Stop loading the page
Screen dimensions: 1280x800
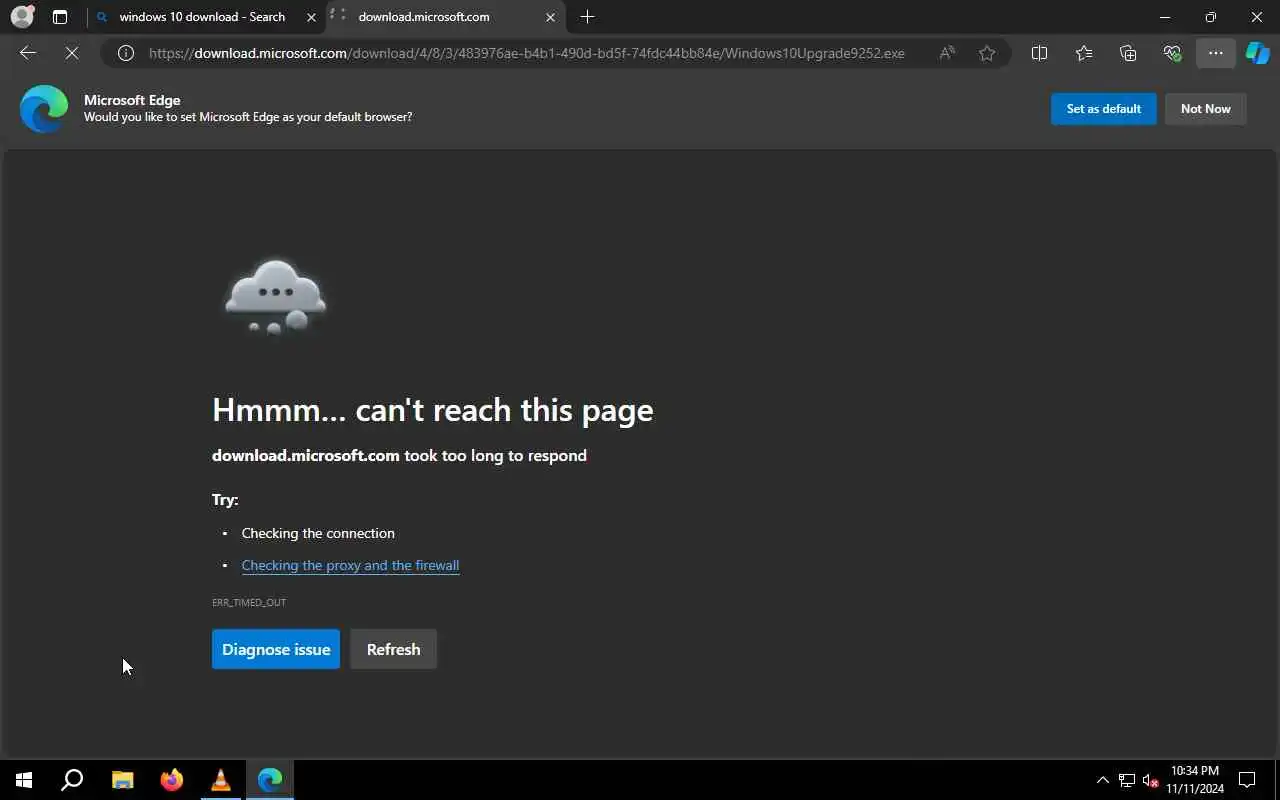click(72, 53)
